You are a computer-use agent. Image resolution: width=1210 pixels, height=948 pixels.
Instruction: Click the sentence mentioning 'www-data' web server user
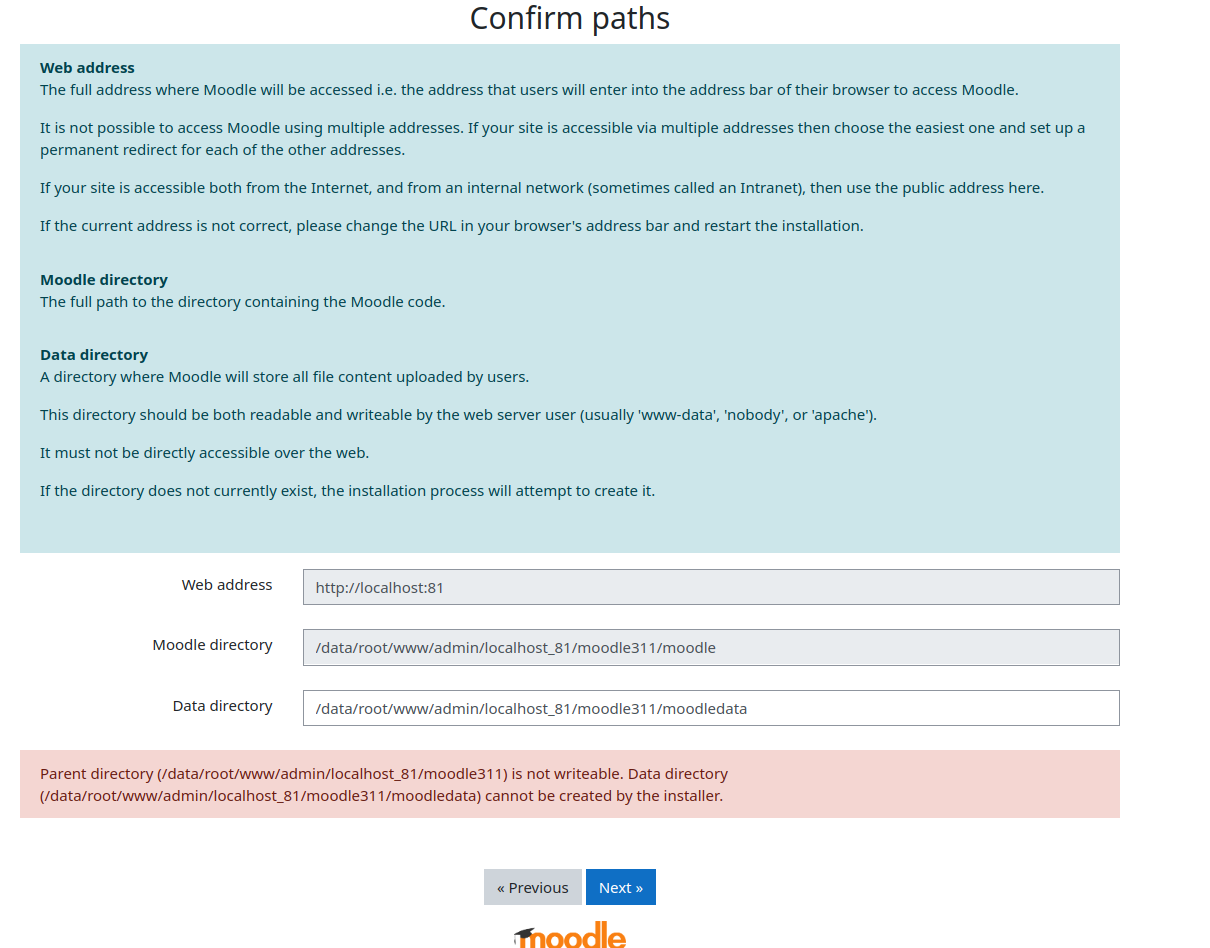[458, 415]
